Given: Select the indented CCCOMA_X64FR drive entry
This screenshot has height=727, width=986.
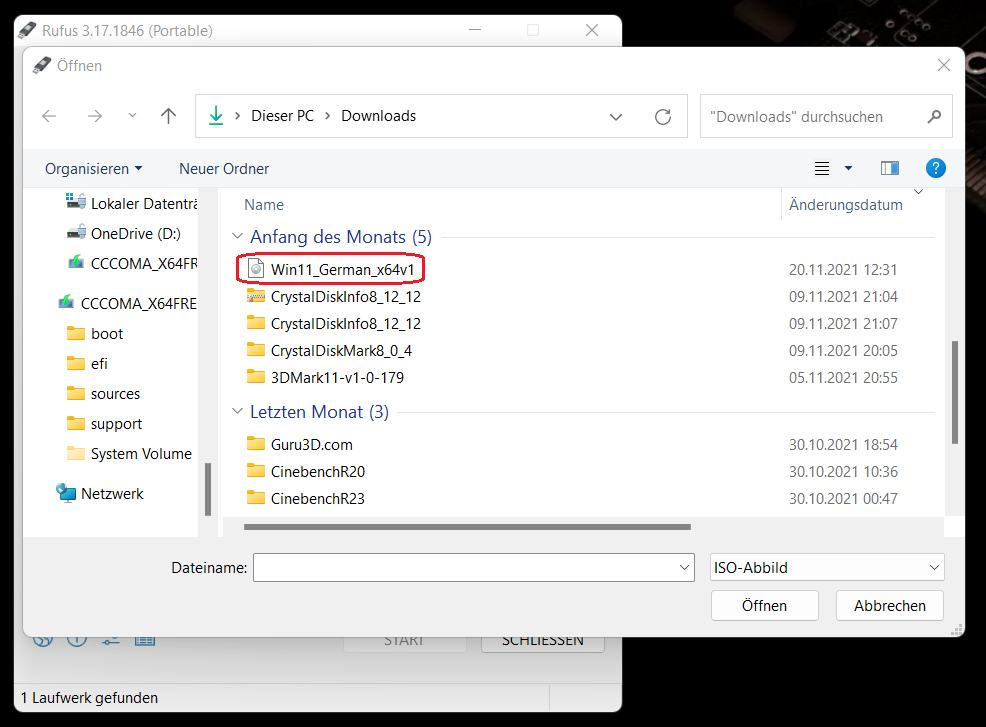Looking at the screenshot, I should [133, 263].
